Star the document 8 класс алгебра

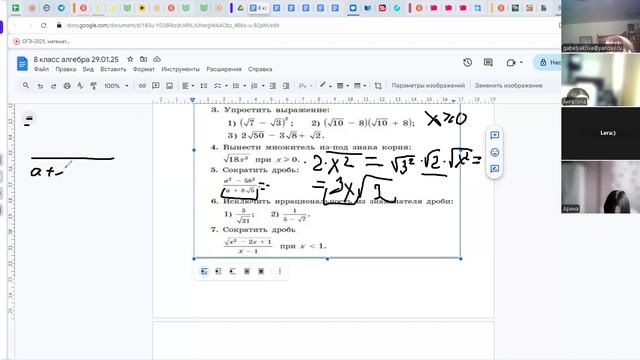130,59
